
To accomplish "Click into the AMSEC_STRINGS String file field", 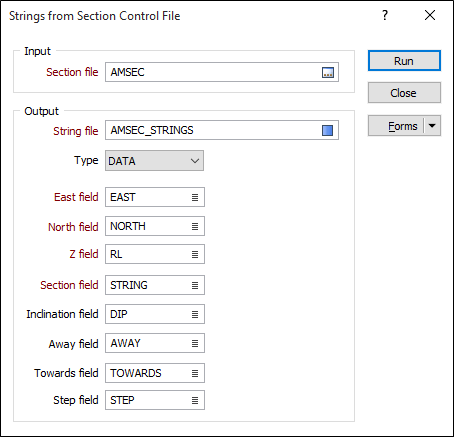I will tap(213, 130).
